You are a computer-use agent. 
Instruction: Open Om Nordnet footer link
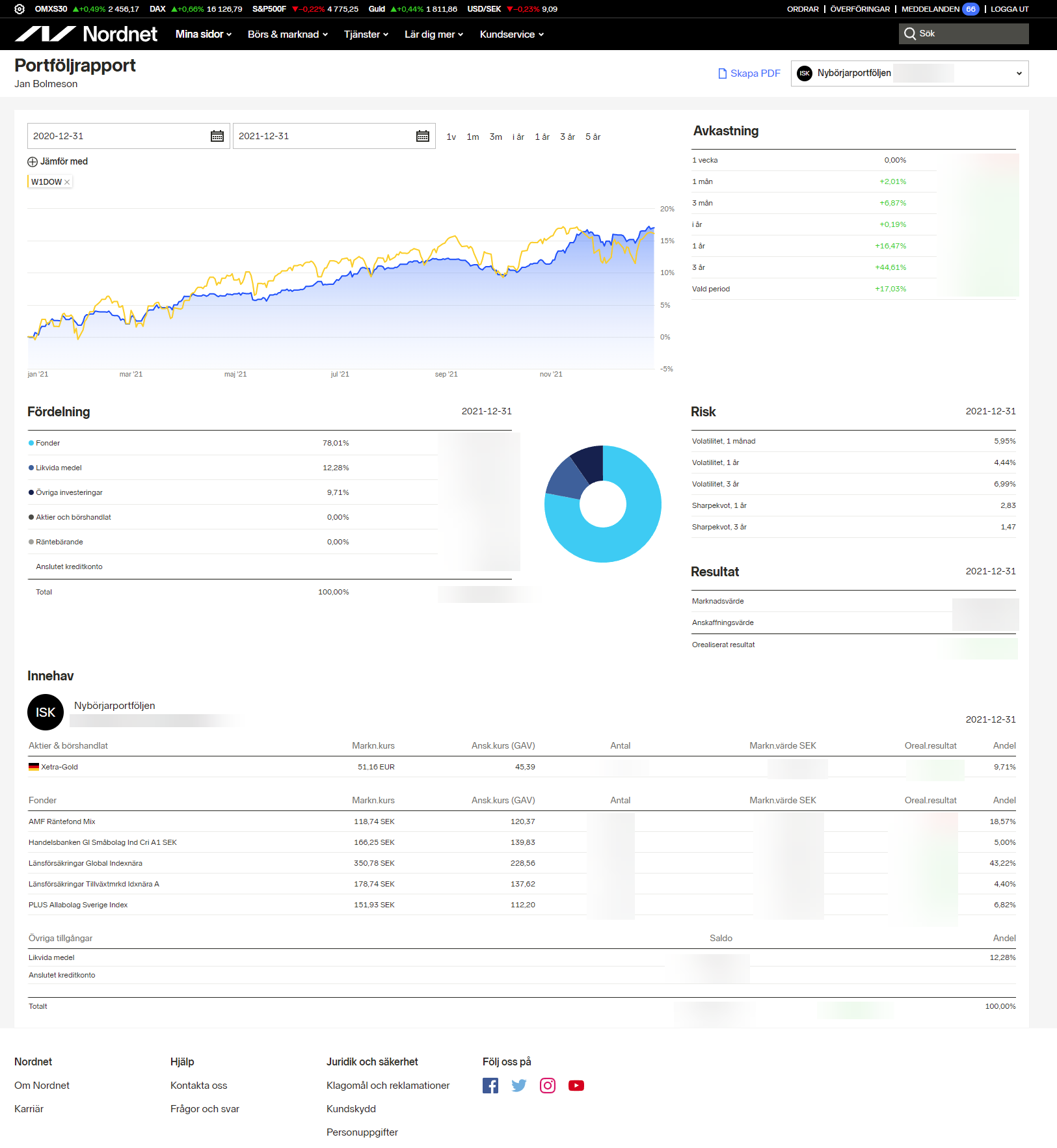point(42,1086)
